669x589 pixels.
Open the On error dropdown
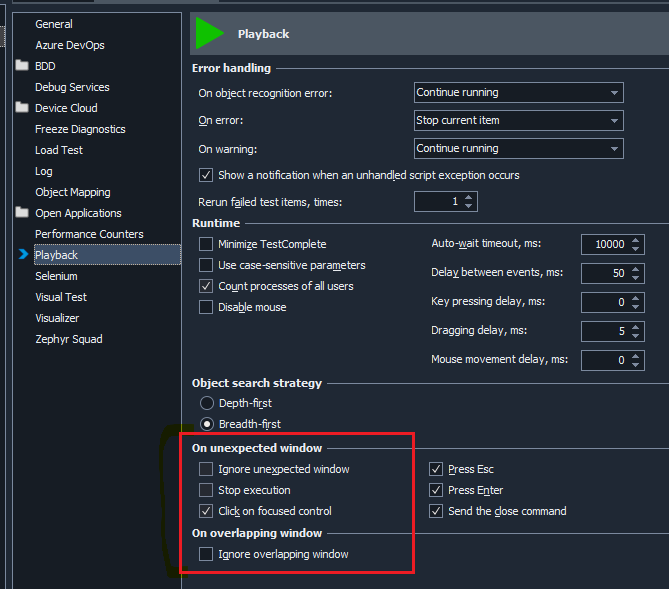pyautogui.click(x=518, y=120)
